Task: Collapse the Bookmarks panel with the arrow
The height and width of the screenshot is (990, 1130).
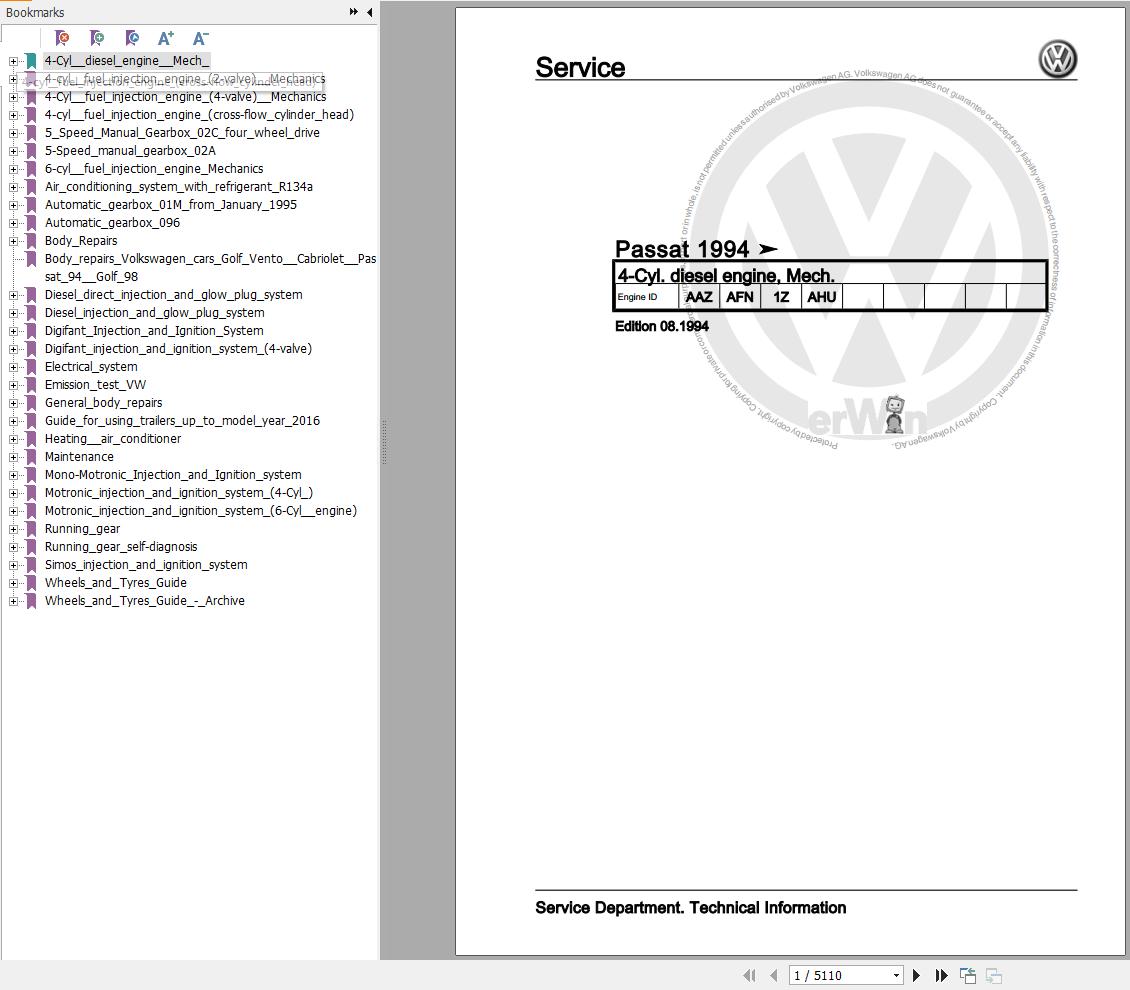Action: pos(369,12)
